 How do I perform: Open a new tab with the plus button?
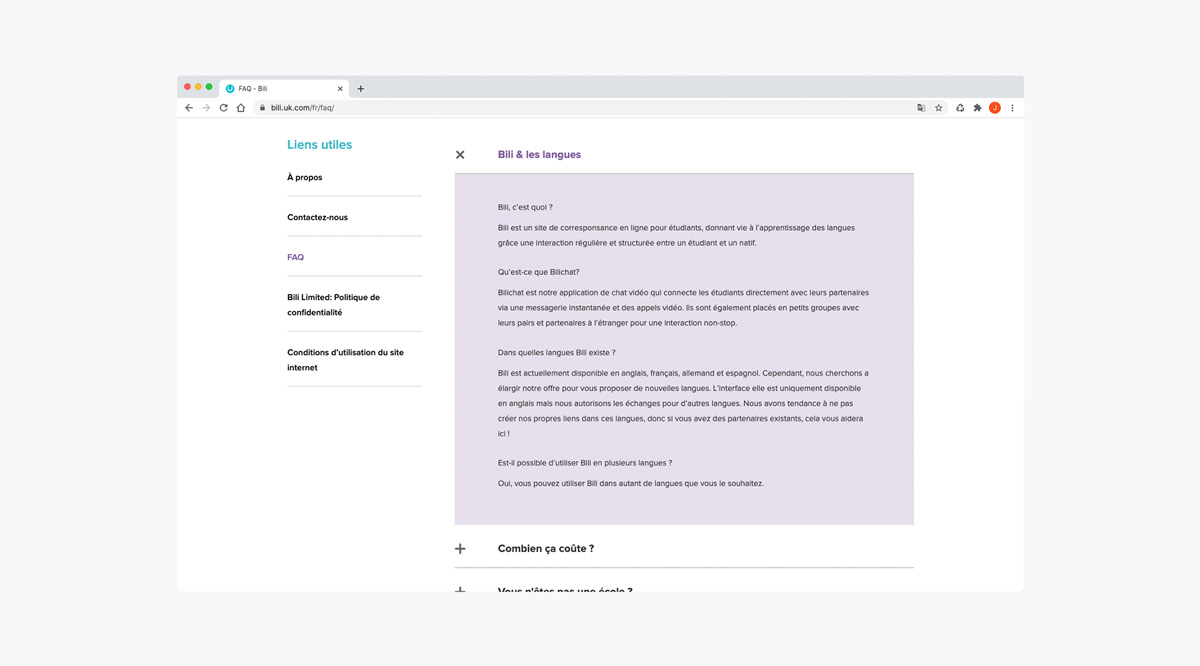[x=361, y=89]
